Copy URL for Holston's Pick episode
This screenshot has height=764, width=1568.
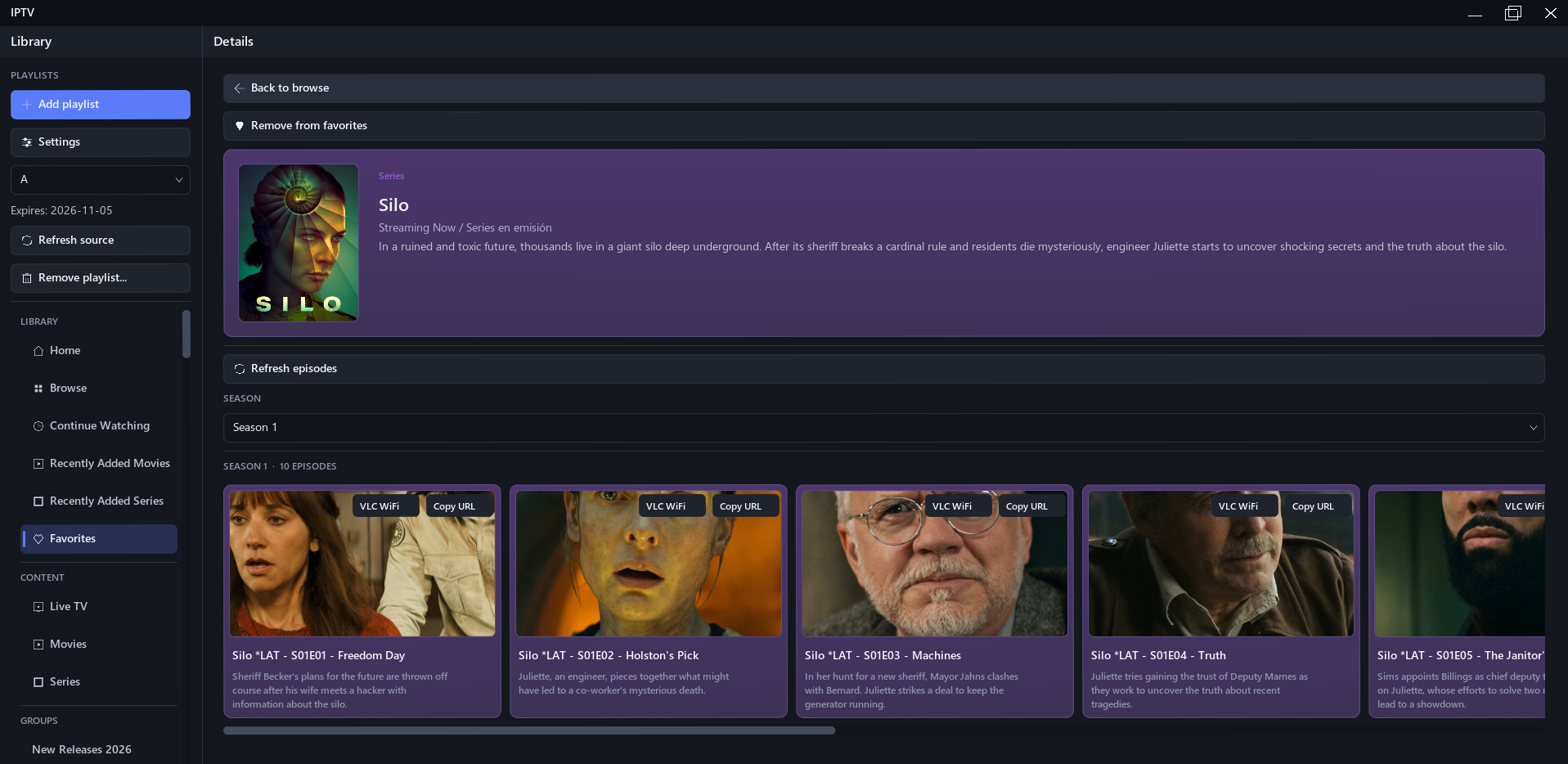pyautogui.click(x=747, y=506)
